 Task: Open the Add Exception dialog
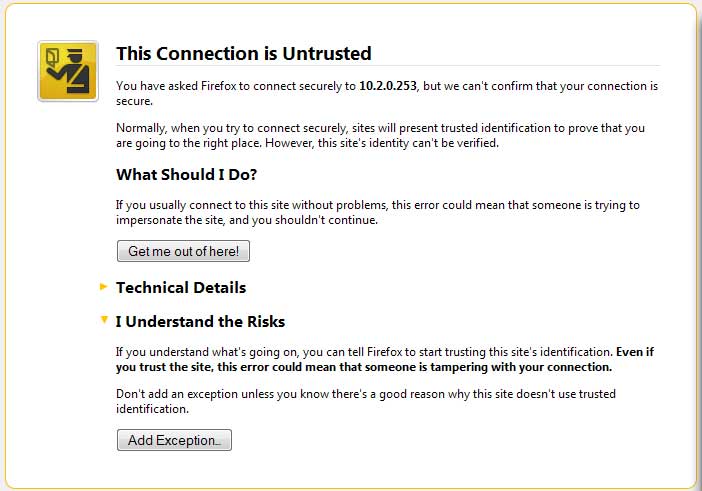point(174,440)
